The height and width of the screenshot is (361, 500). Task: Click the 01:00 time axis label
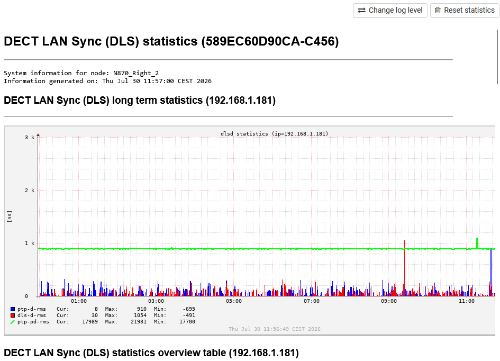[78, 301]
